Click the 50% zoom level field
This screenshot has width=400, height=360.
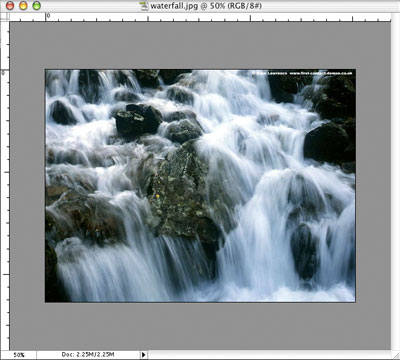pos(18,355)
